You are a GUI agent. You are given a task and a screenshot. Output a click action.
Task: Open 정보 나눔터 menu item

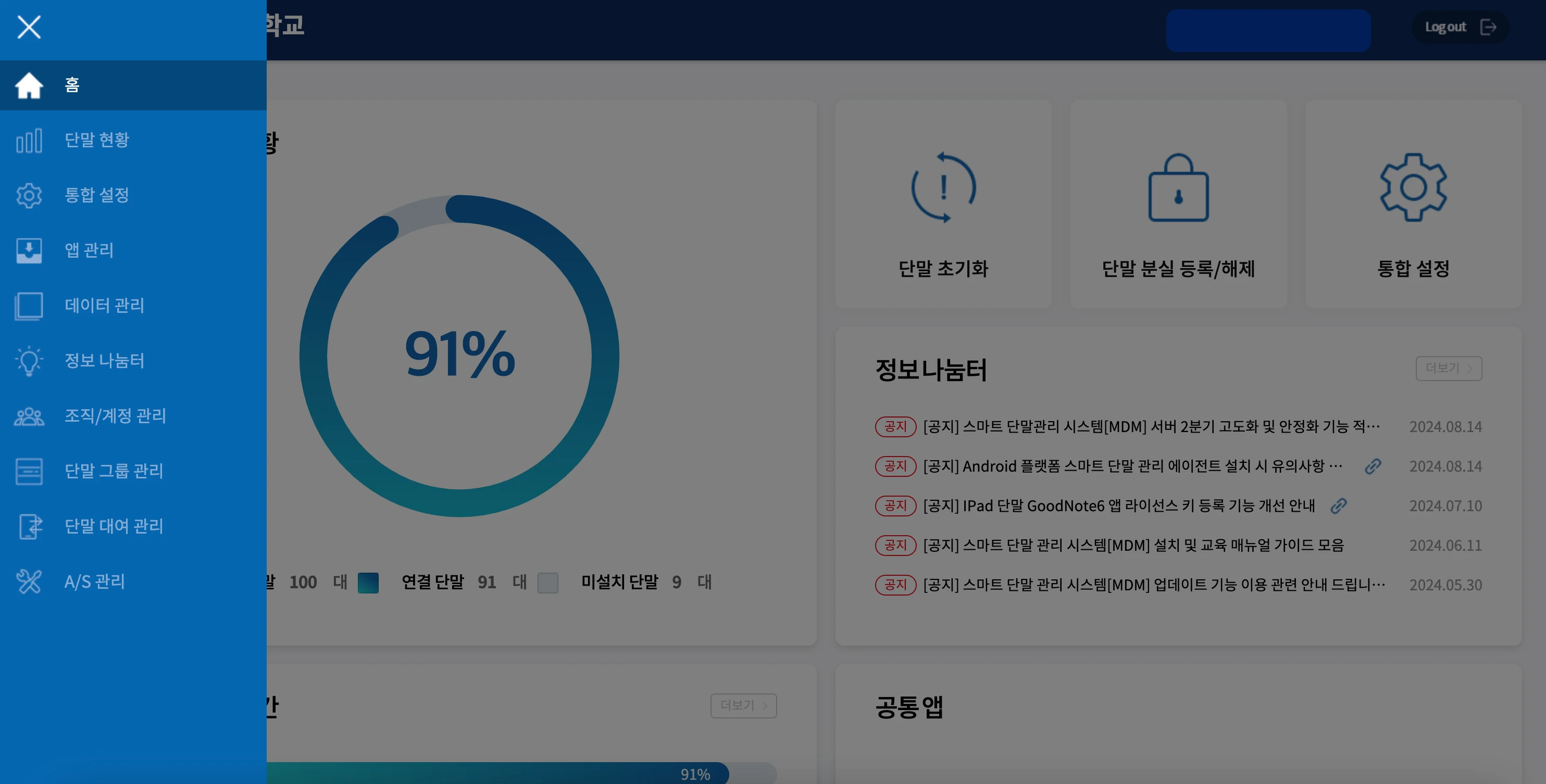[133, 361]
